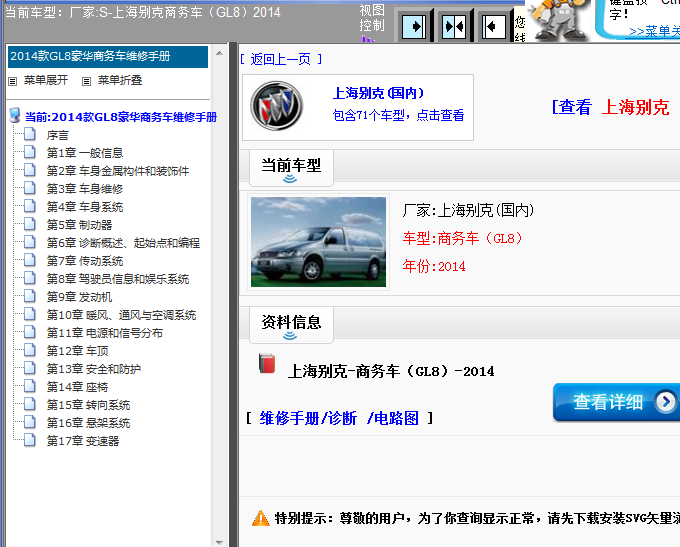The width and height of the screenshot is (680, 547).
Task: Click the 菜单折叠 list icon
Action: [86, 81]
